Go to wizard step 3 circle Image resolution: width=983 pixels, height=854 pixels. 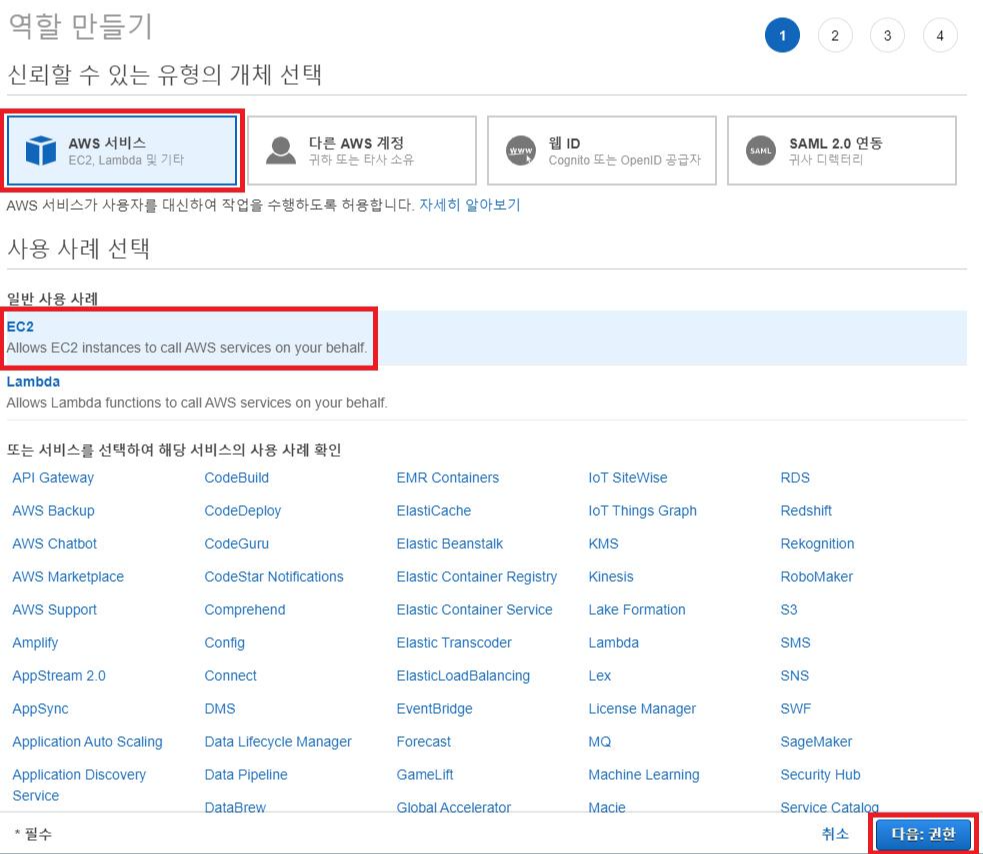pos(887,35)
